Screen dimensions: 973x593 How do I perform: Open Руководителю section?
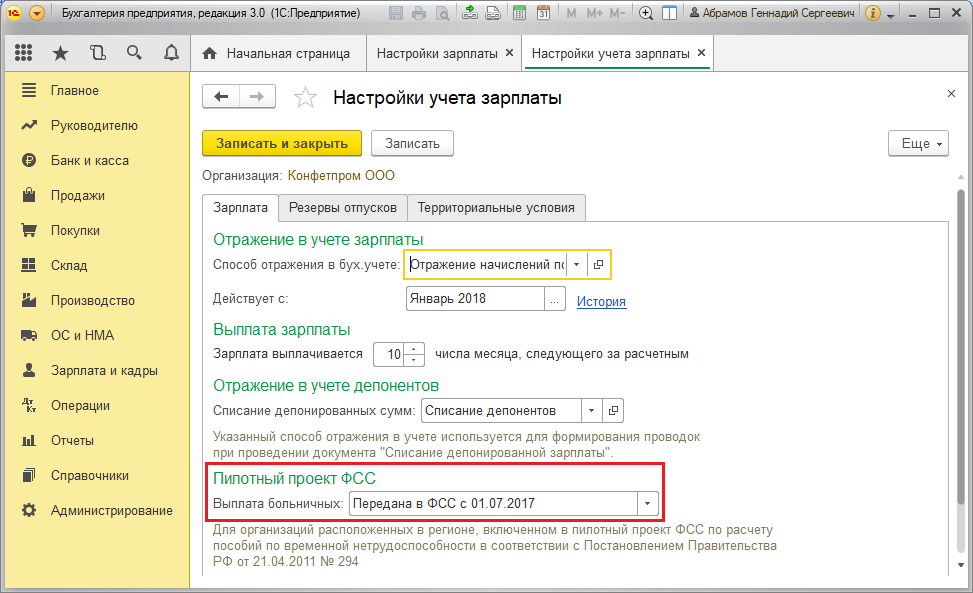[x=97, y=125]
